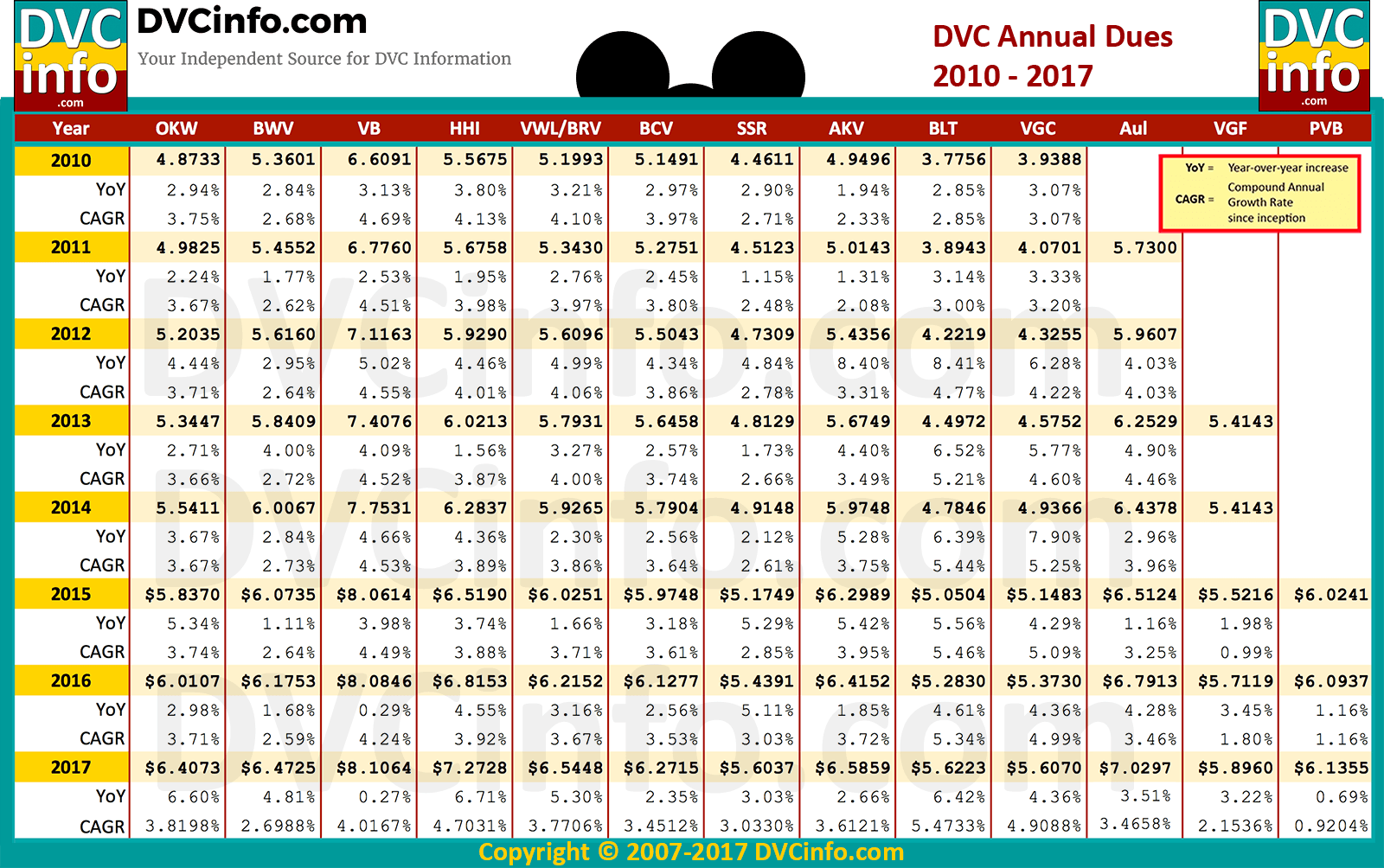Screen dimensions: 1384x868
Task: Click the DVC info logo at top left
Action: (71, 55)
